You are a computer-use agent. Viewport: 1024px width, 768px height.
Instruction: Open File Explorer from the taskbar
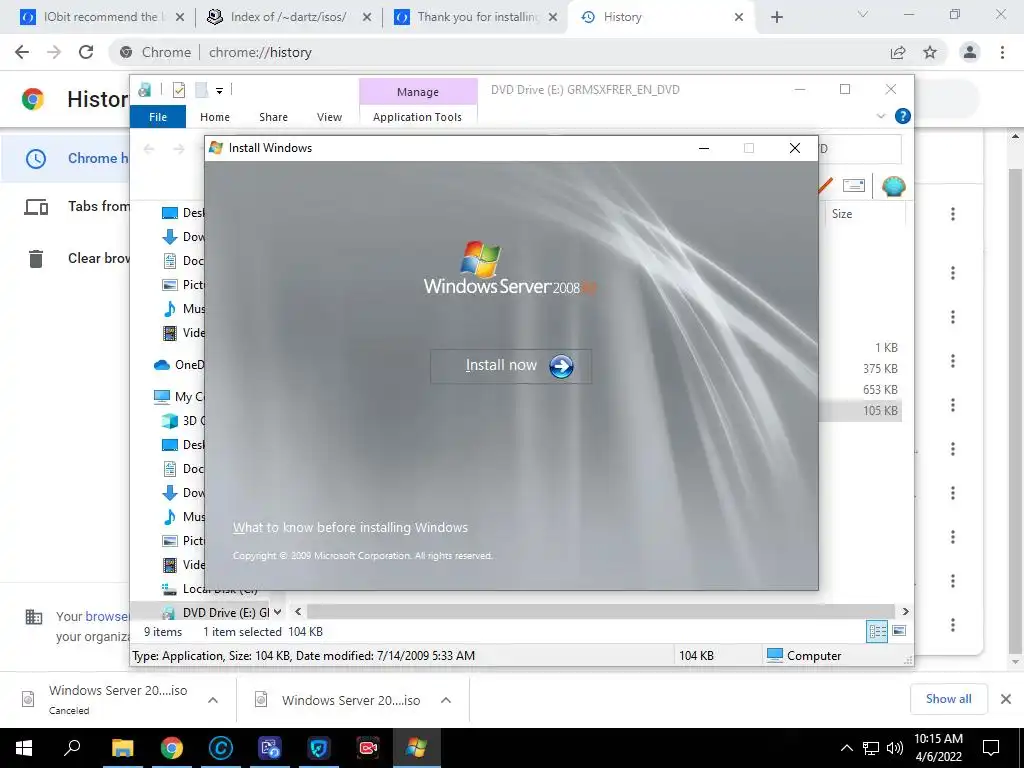click(122, 748)
